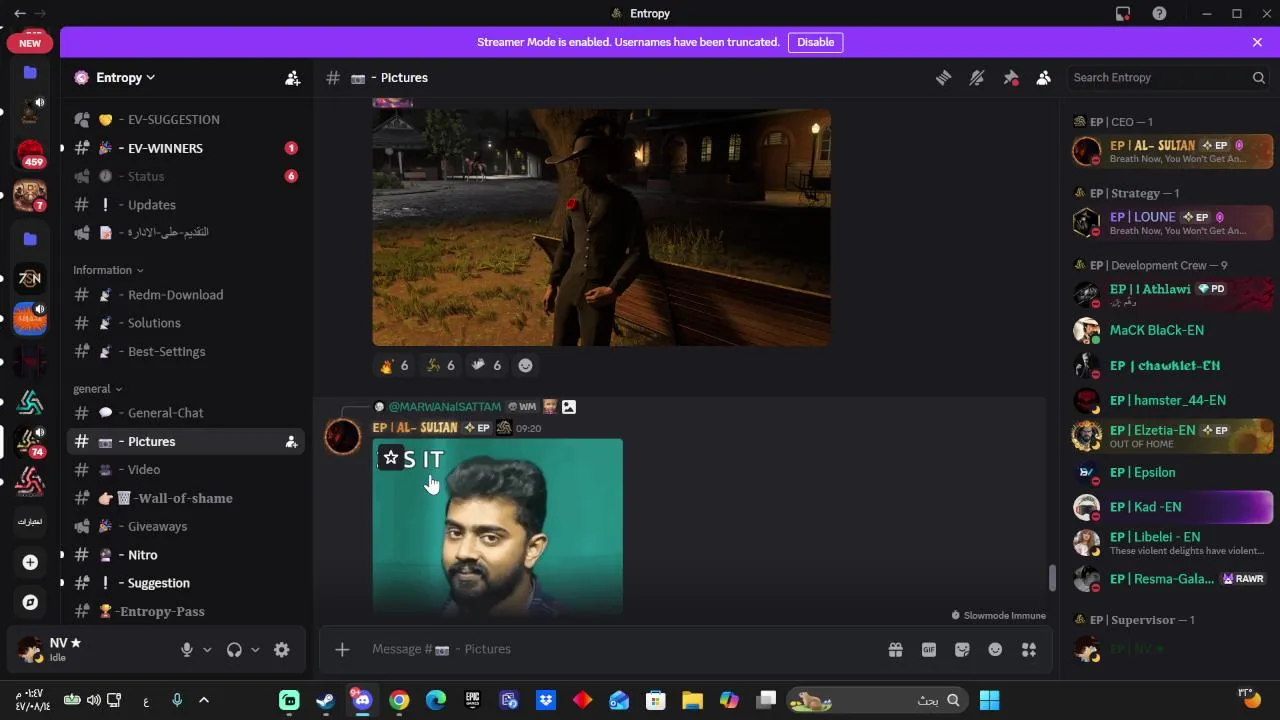Open the server icon with 74 badge
The height and width of the screenshot is (720, 1280).
30,443
